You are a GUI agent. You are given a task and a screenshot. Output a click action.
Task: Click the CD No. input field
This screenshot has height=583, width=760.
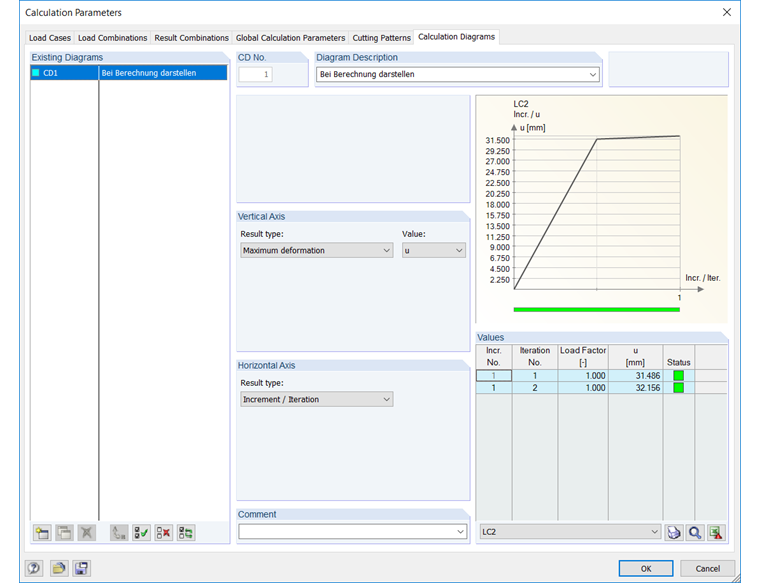tap(255, 75)
